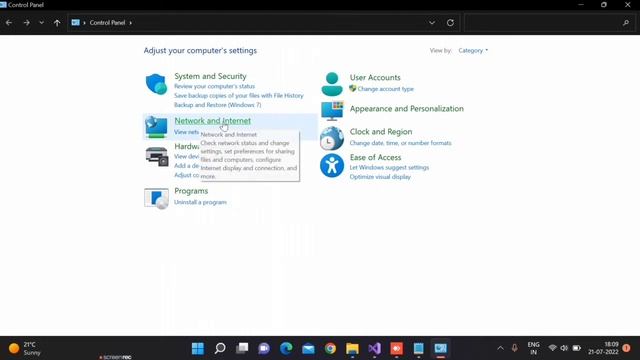The image size is (640, 360).
Task: Expand the chevron after Control Panel in the address bar
Action: pyautogui.click(x=131, y=23)
